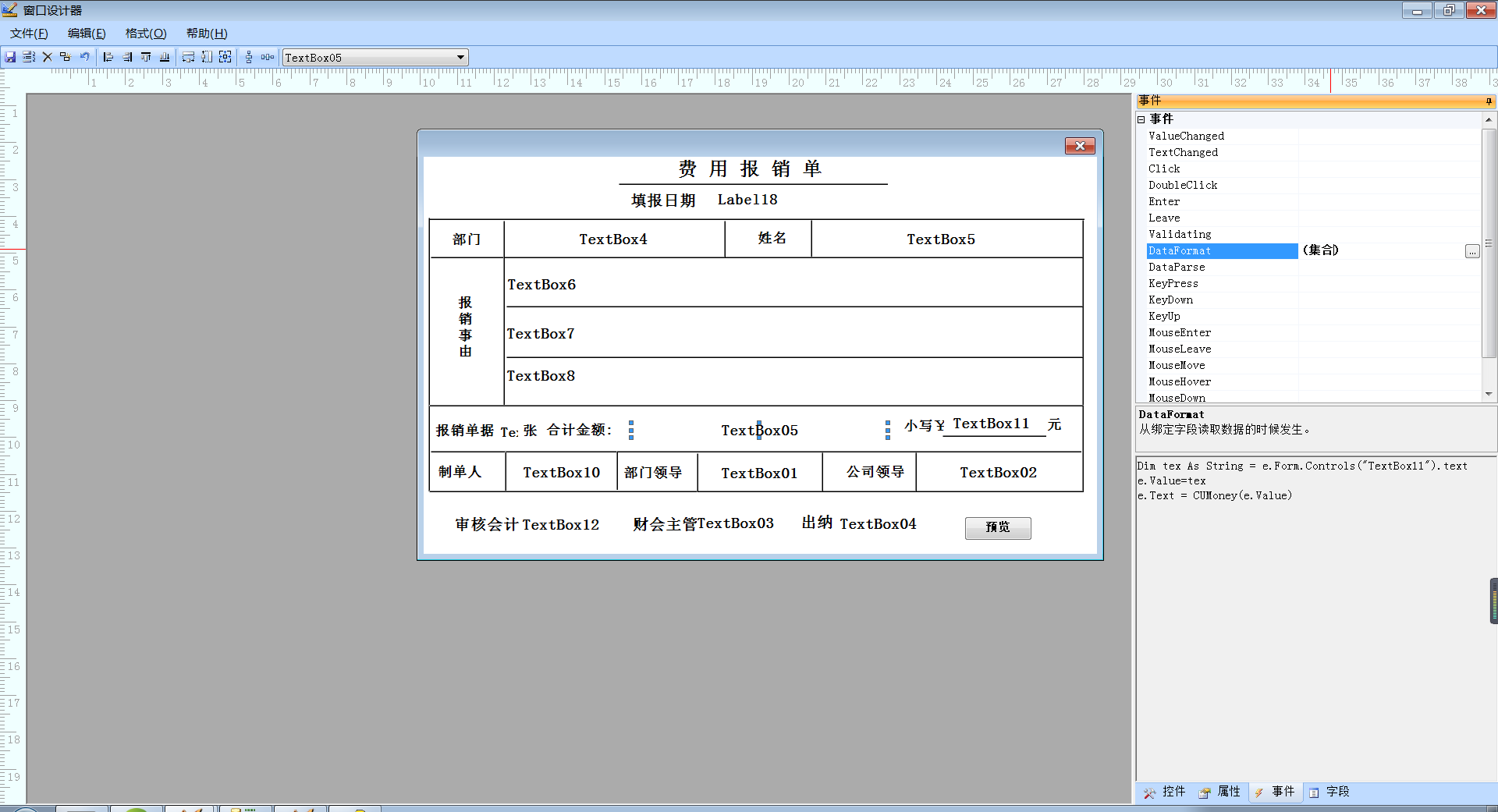Switch to the 控件 tab

1165,792
